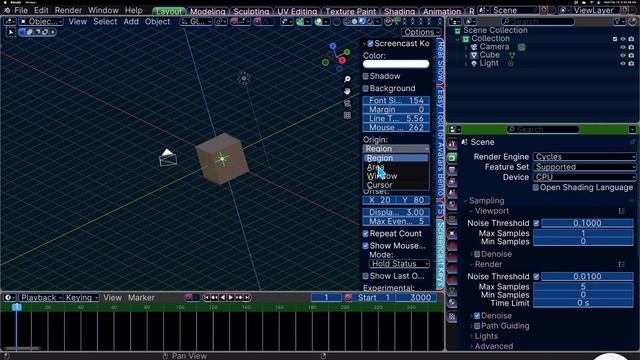The width and height of the screenshot is (640, 360).
Task: Switch to the Modeling workspace tab
Action: (x=207, y=11)
